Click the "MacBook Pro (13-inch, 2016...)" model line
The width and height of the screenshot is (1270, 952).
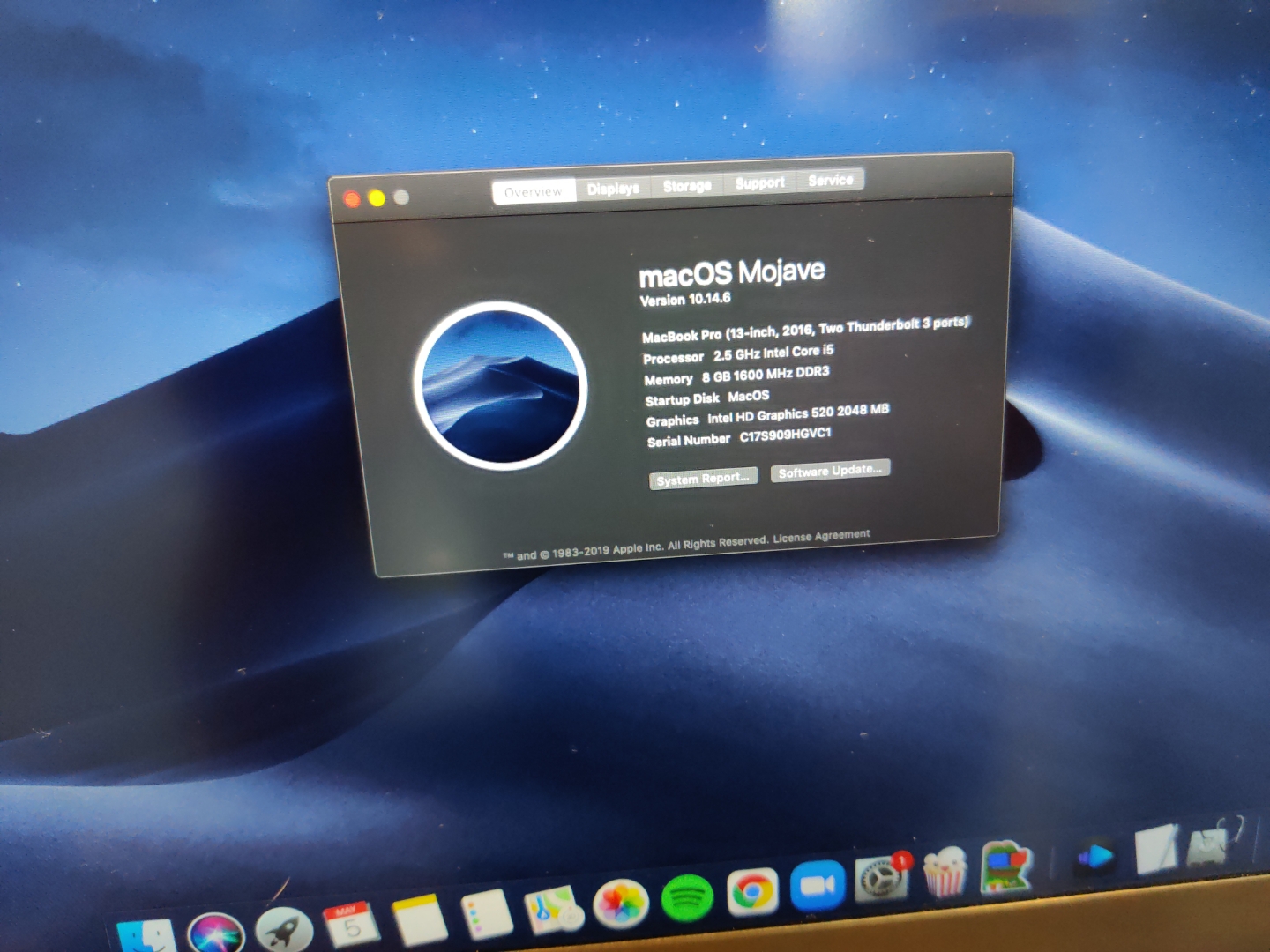805,329
